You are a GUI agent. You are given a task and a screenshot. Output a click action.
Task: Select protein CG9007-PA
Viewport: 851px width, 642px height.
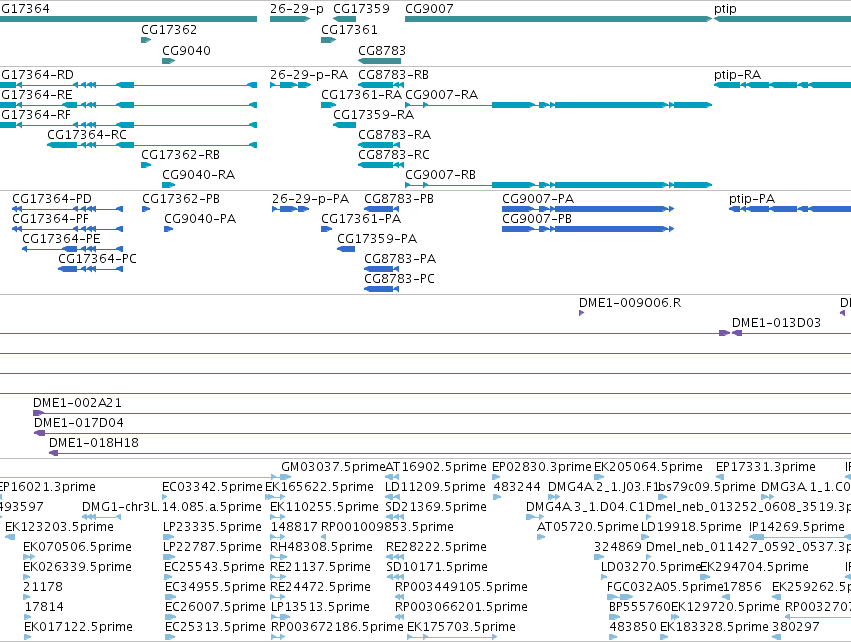coord(588,209)
